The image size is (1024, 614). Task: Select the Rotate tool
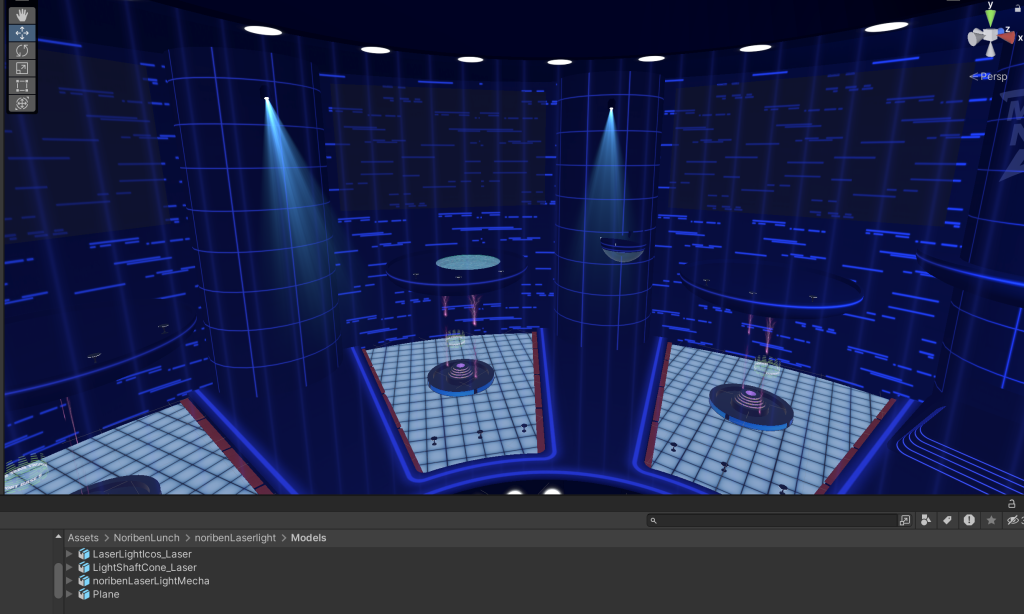tap(22, 50)
